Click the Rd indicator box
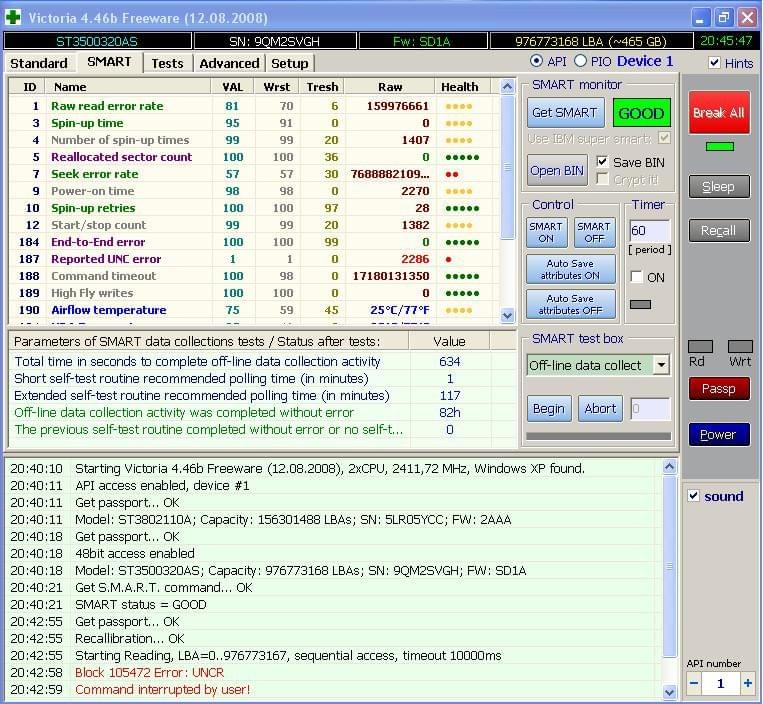The width and height of the screenshot is (763, 704). (701, 346)
